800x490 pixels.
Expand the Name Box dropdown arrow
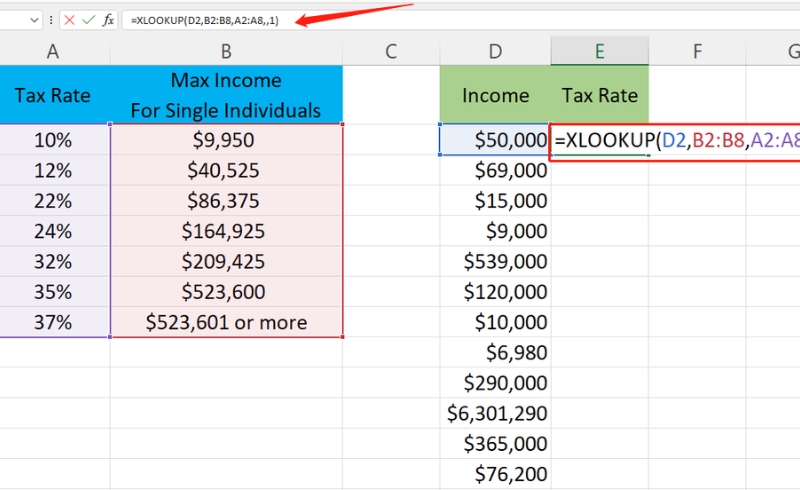[35, 20]
